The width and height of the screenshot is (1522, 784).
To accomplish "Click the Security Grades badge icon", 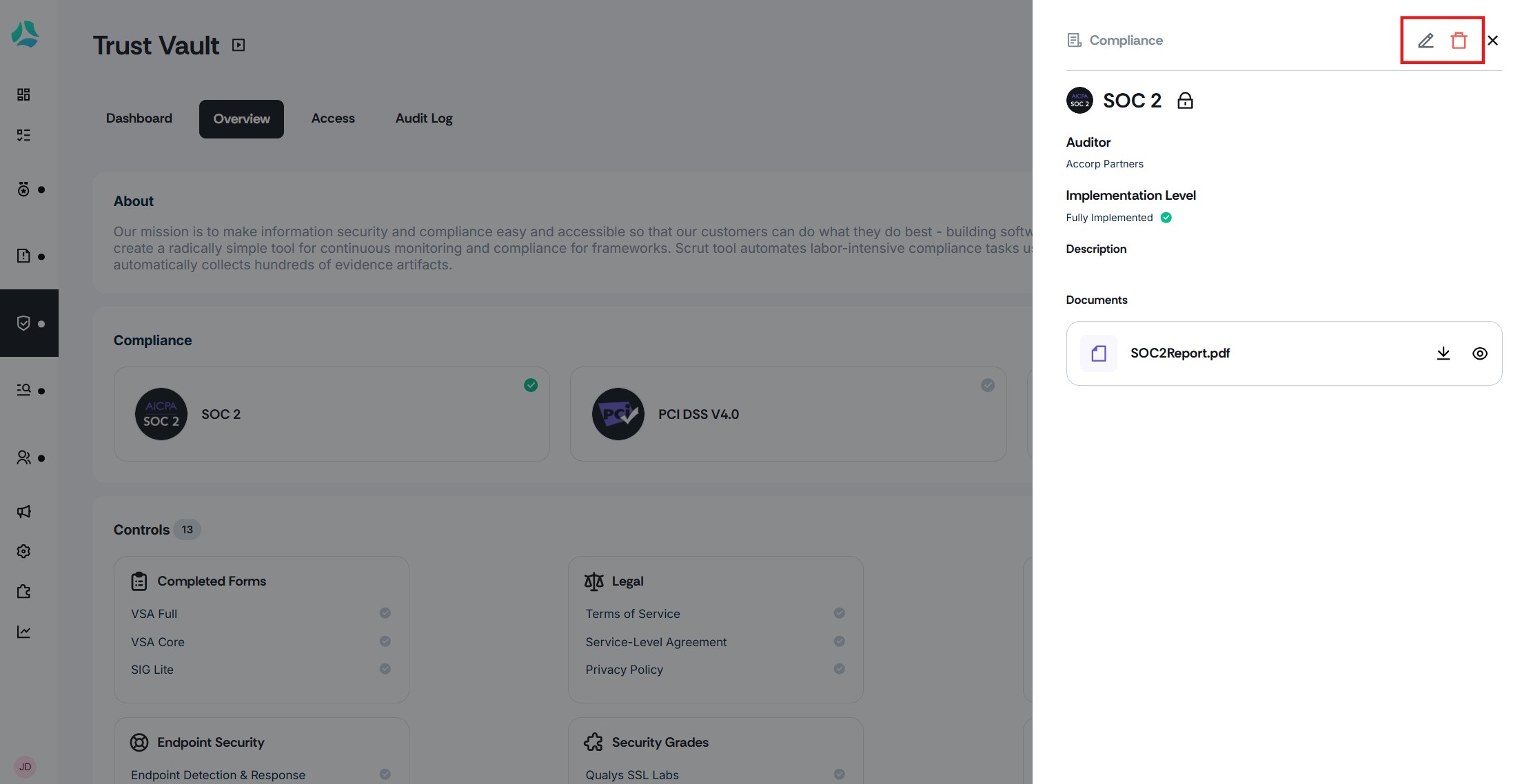I will point(593,742).
